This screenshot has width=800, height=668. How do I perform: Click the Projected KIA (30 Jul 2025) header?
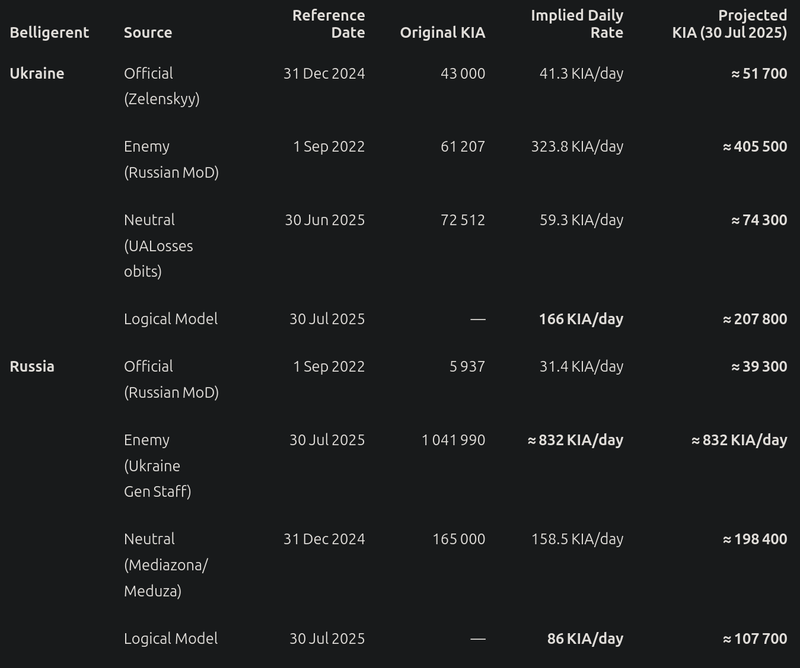[x=730, y=24]
